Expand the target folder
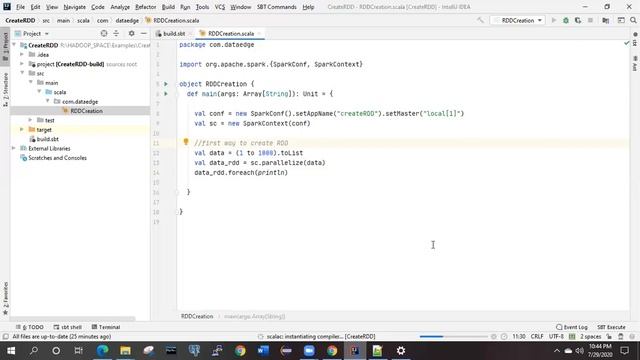Viewport: 640px width, 360px height. click(x=22, y=130)
